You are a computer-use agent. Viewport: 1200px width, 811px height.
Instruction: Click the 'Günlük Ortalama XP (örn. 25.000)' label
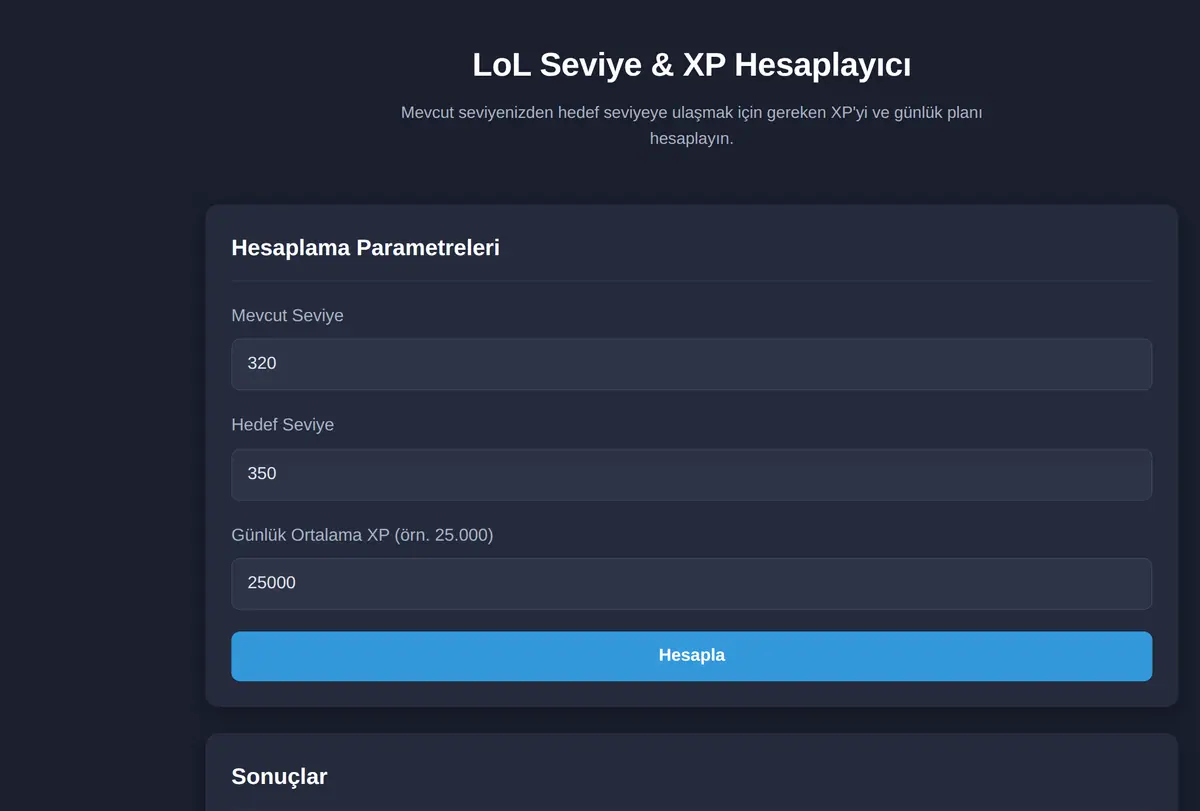[362, 535]
